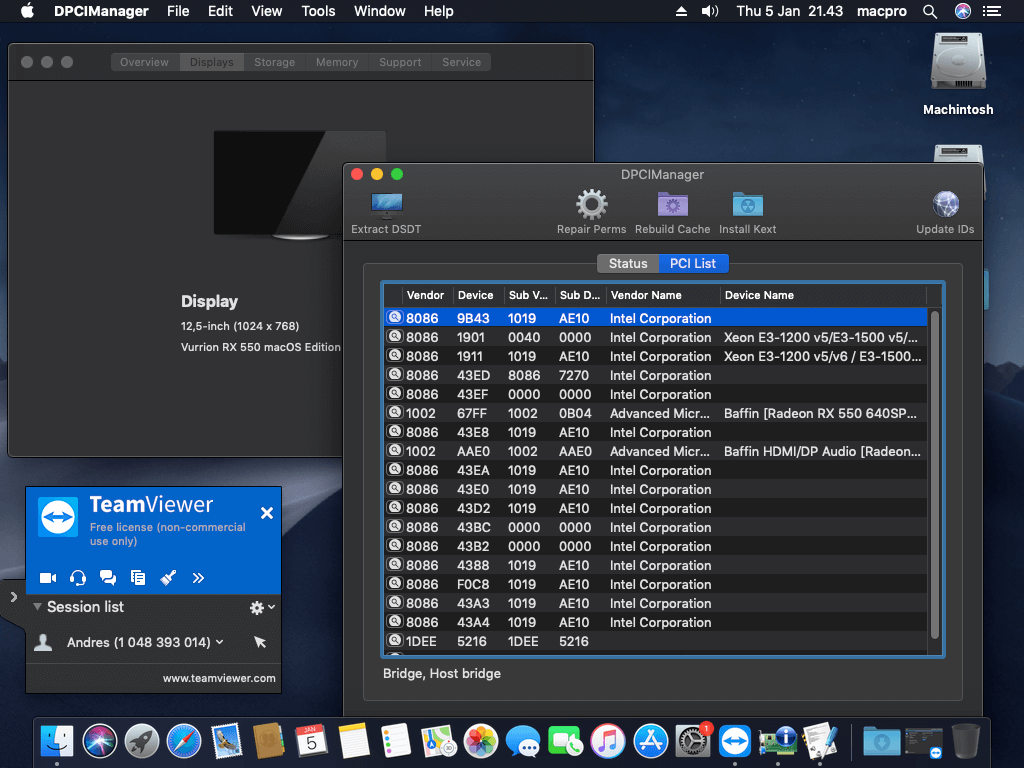Click the TeamViewer whiteboard brush icon
Viewport: 1024px width, 768px height.
tap(168, 577)
